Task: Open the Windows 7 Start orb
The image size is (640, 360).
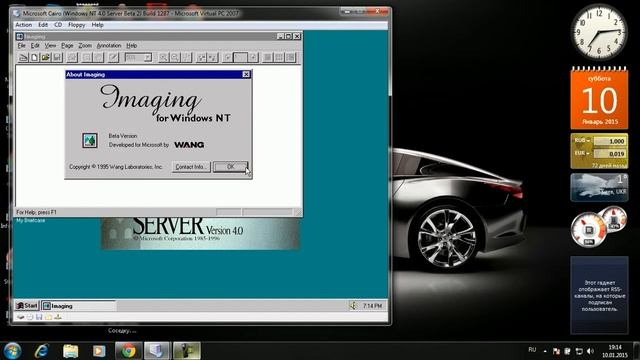Action: pyautogui.click(x=12, y=351)
